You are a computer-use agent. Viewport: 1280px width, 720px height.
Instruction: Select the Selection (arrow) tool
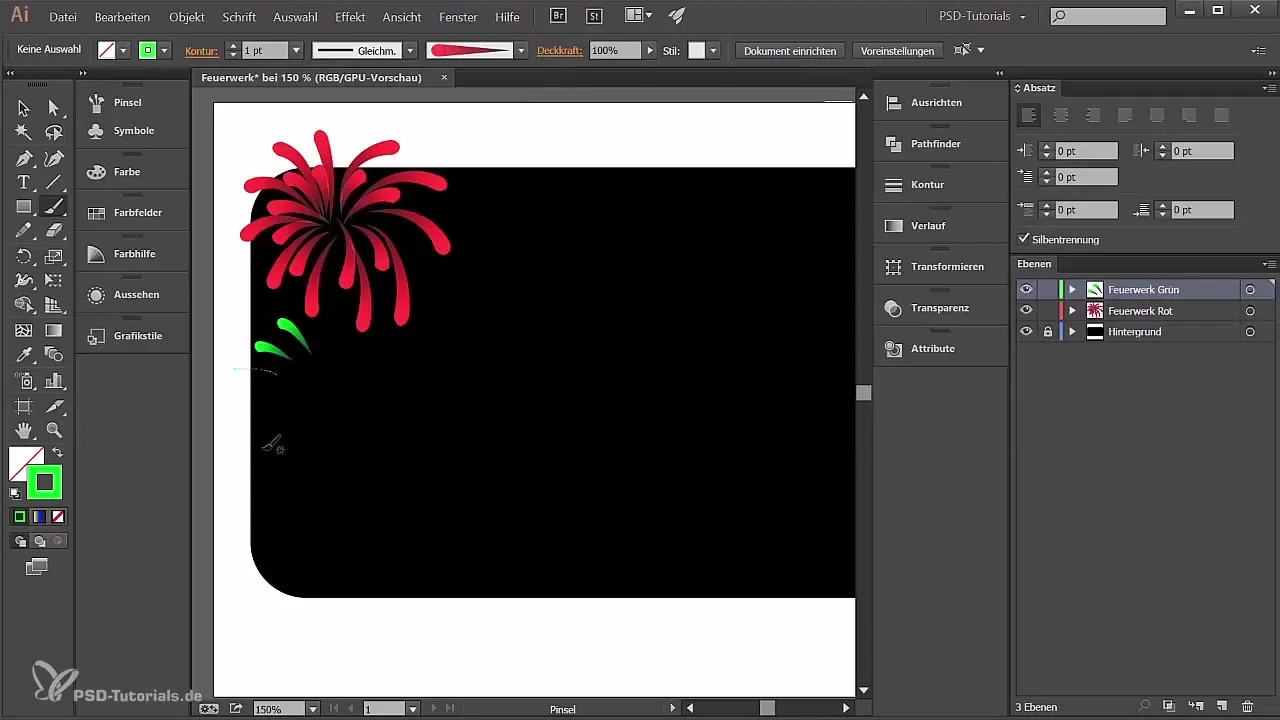pyautogui.click(x=24, y=107)
